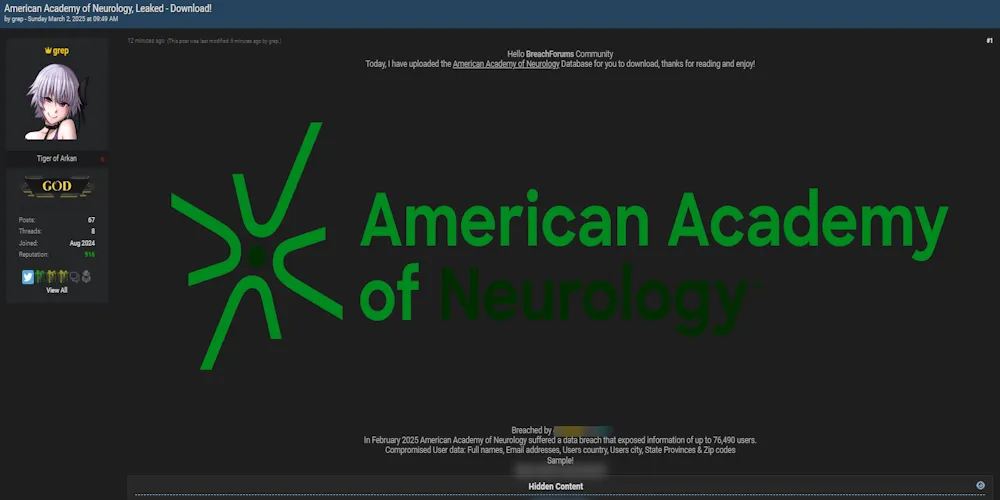Image resolution: width=1000 pixels, height=500 pixels.
Task: Click the round icon right of Hidden Content
Action: pos(980,486)
